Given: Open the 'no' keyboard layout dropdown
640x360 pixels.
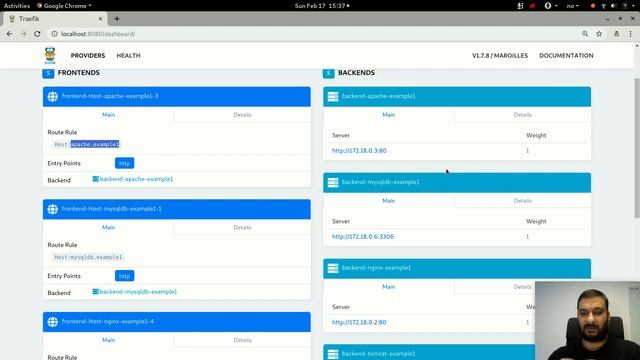Looking at the screenshot, I should point(572,6).
